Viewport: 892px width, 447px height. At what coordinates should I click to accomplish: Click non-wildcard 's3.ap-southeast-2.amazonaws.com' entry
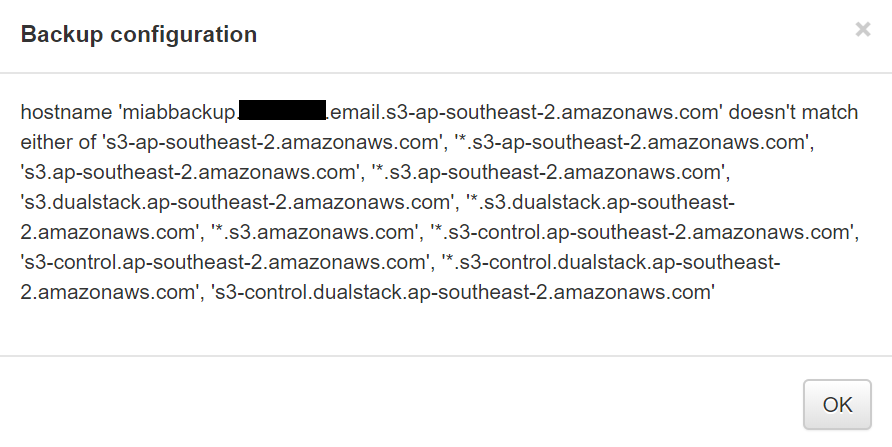[190, 172]
